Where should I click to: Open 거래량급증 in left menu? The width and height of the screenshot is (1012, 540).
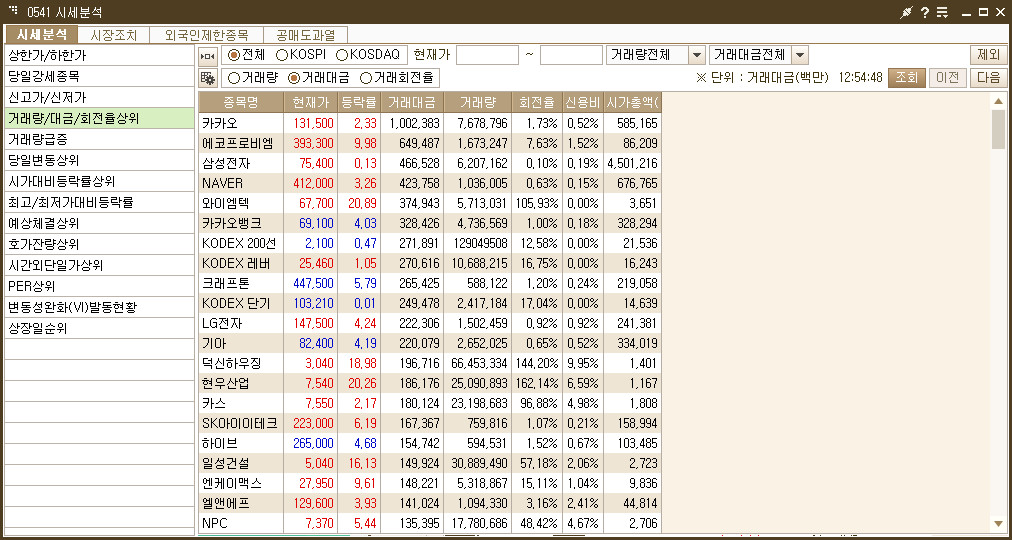click(99, 139)
